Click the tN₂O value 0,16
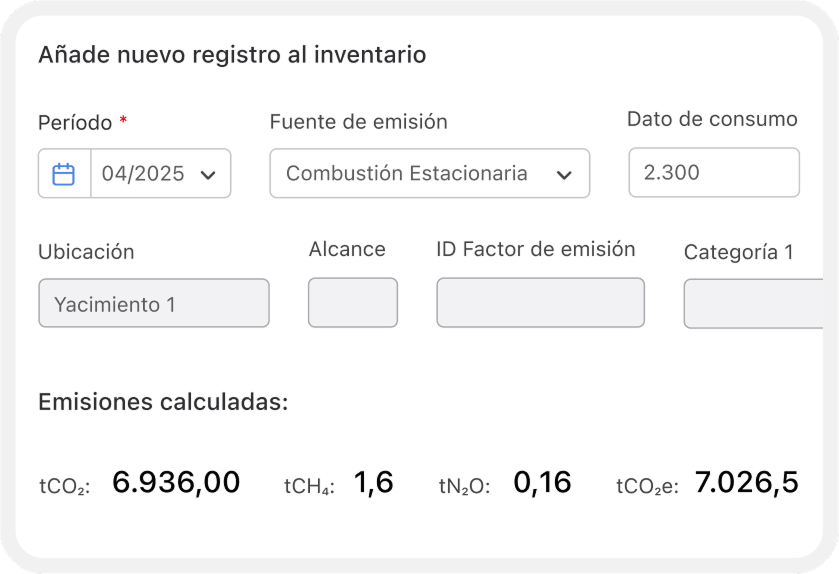839x574 pixels. [x=542, y=483]
